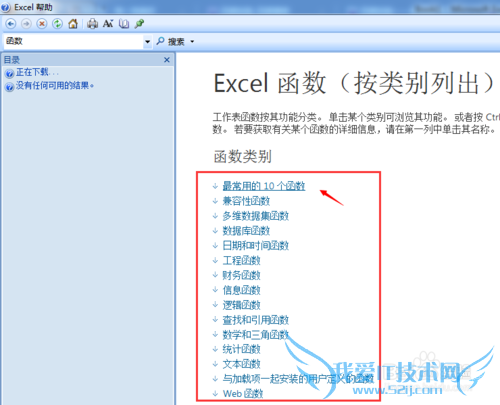This screenshot has height=405, width=500.
Task: Toggle the table of contents book icon
Action: click(x=124, y=24)
